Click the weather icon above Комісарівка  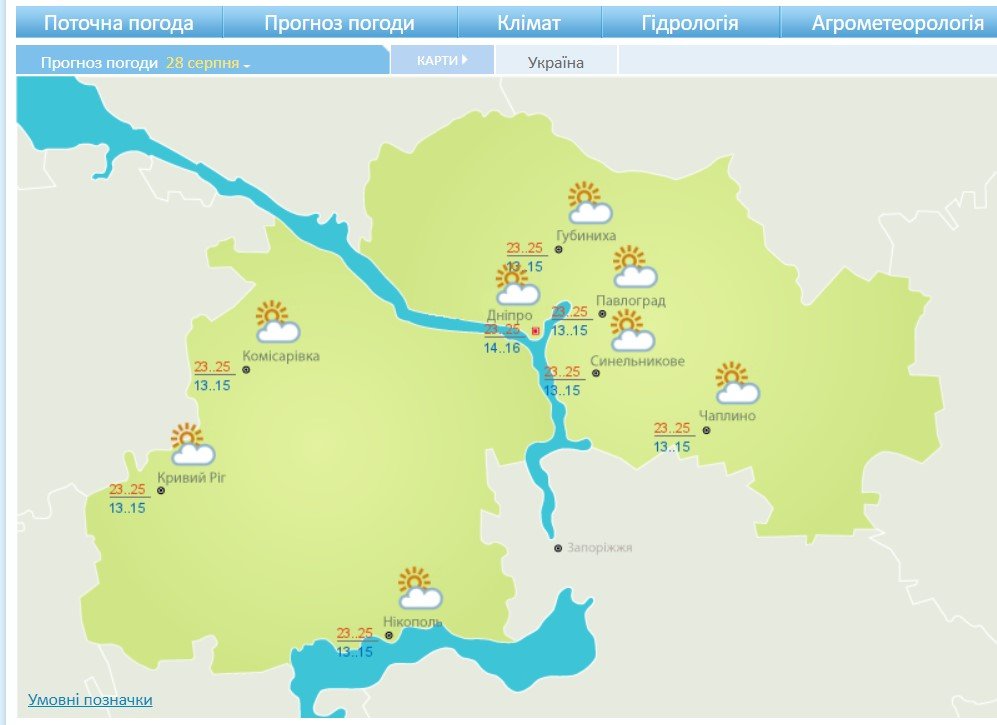(x=277, y=322)
